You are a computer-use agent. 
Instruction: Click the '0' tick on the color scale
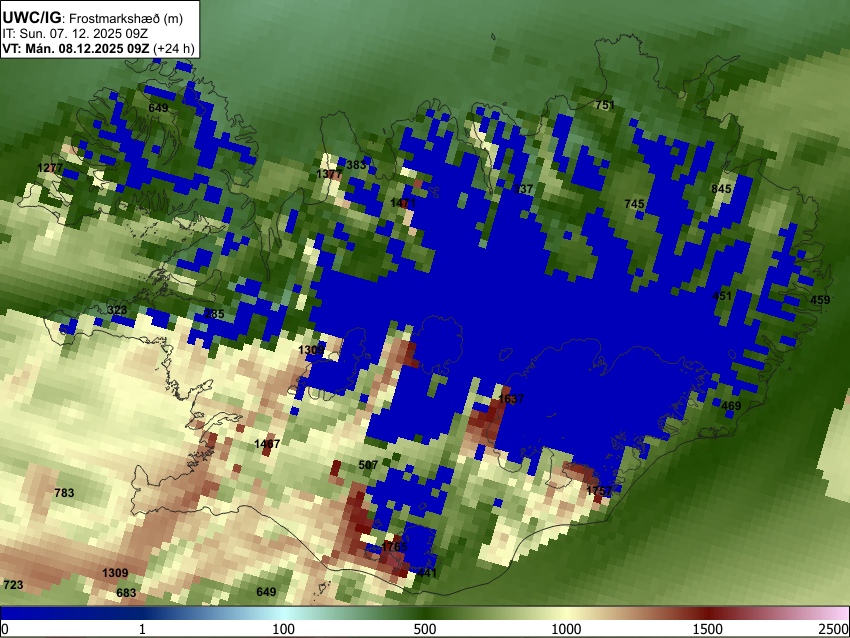click(5, 629)
